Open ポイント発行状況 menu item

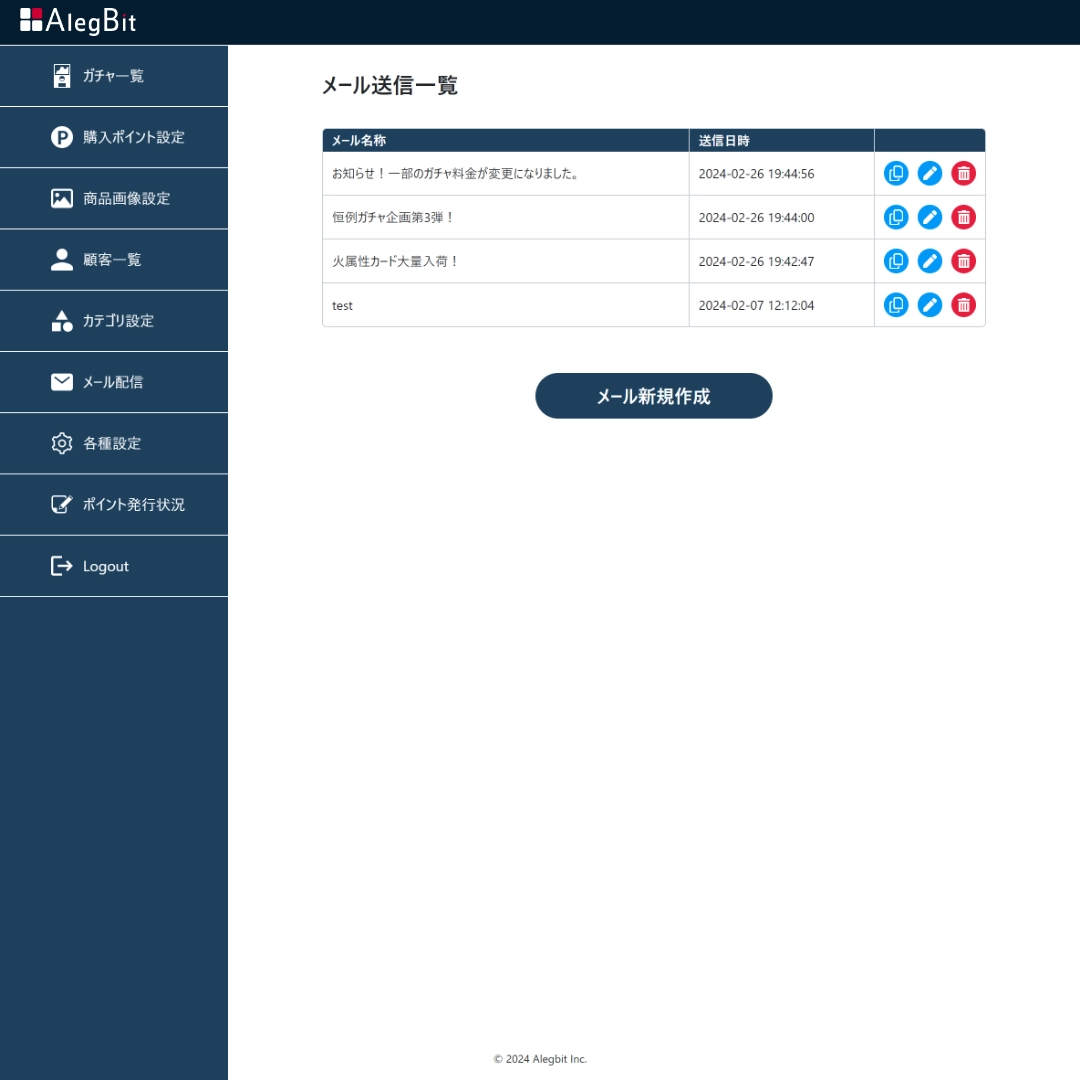pos(114,505)
